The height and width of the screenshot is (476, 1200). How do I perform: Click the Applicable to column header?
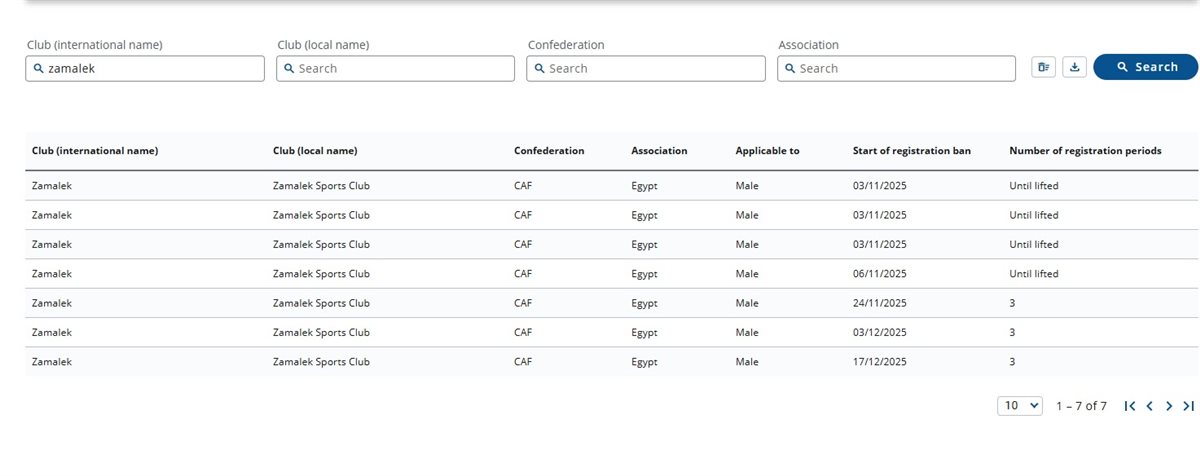point(767,151)
